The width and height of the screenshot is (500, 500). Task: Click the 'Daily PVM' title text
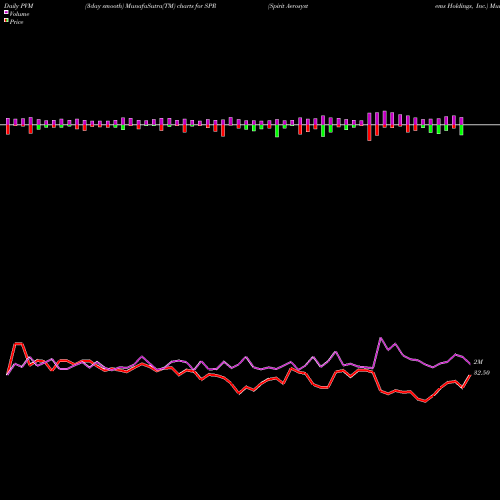19,6
